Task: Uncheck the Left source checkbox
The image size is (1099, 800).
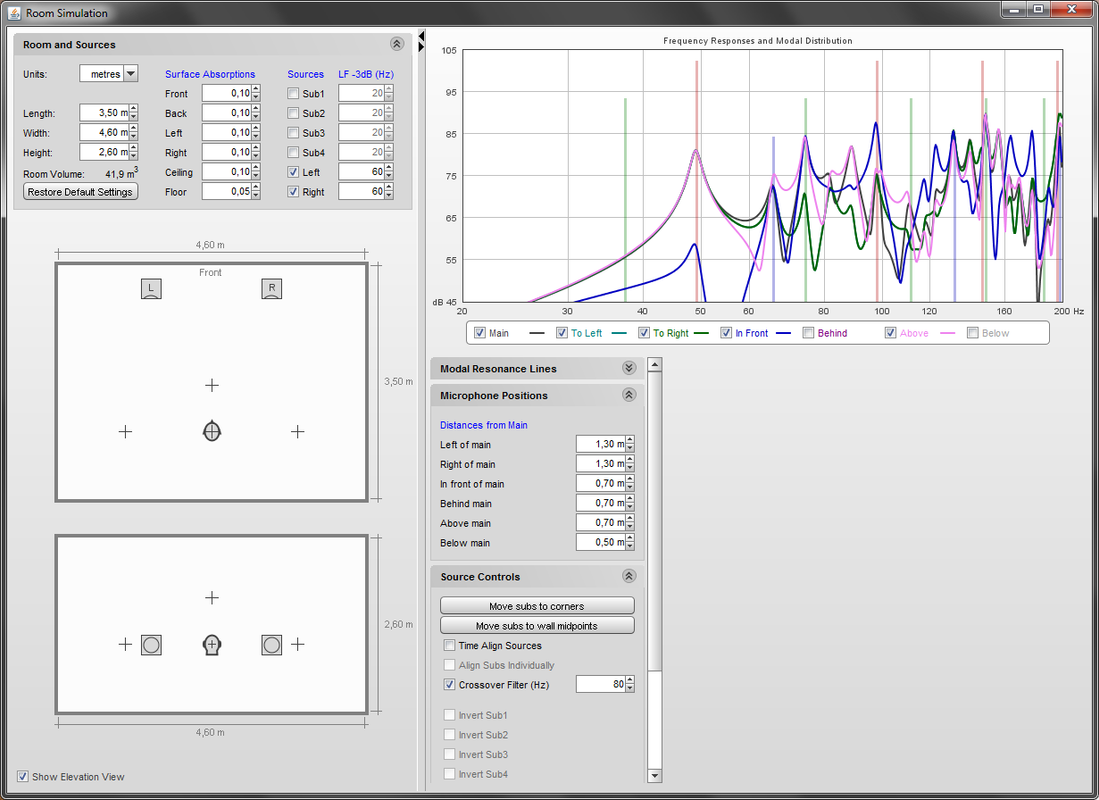Action: [293, 172]
